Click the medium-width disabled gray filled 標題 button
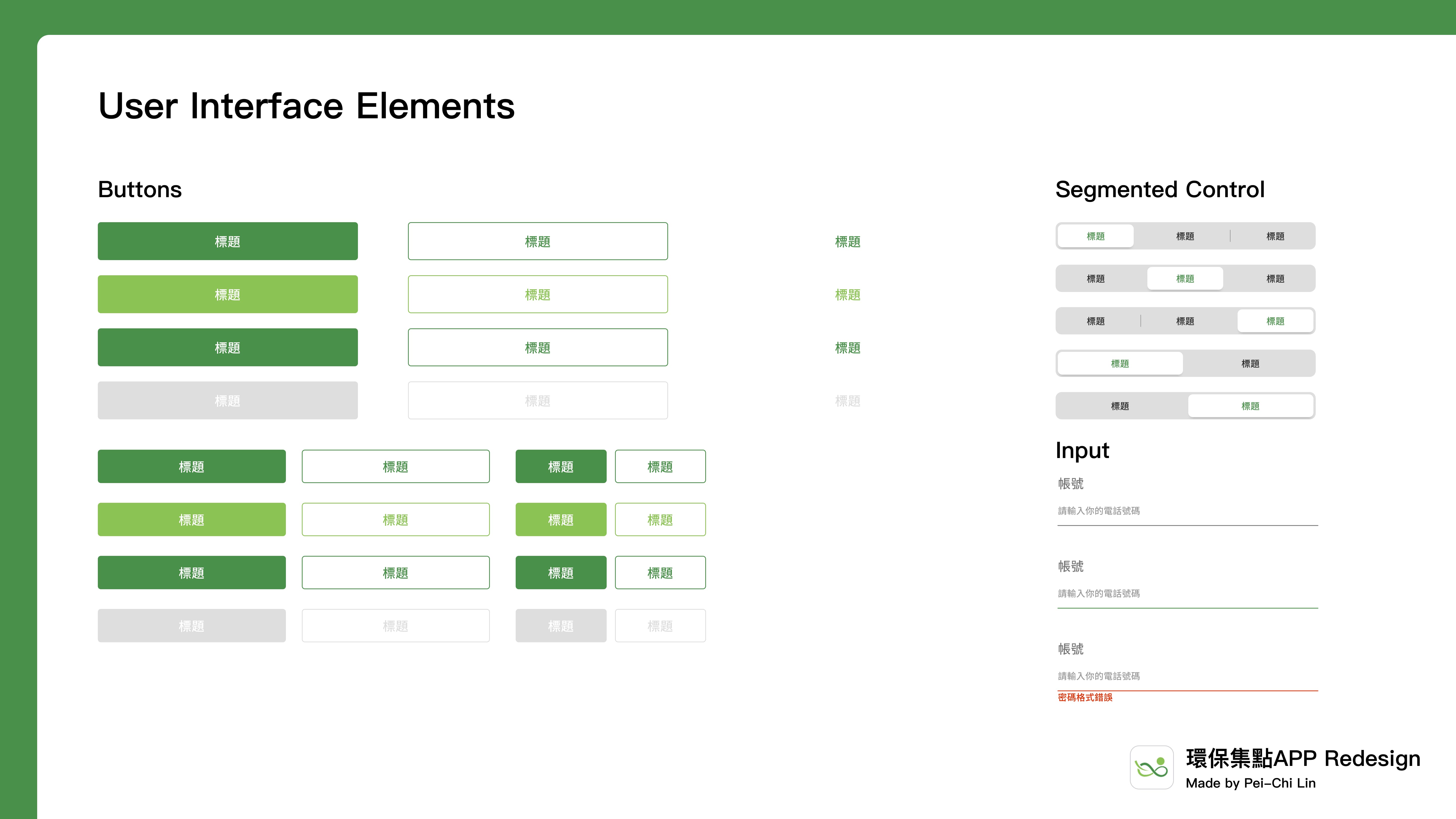This screenshot has width=1456, height=819. 192,626
